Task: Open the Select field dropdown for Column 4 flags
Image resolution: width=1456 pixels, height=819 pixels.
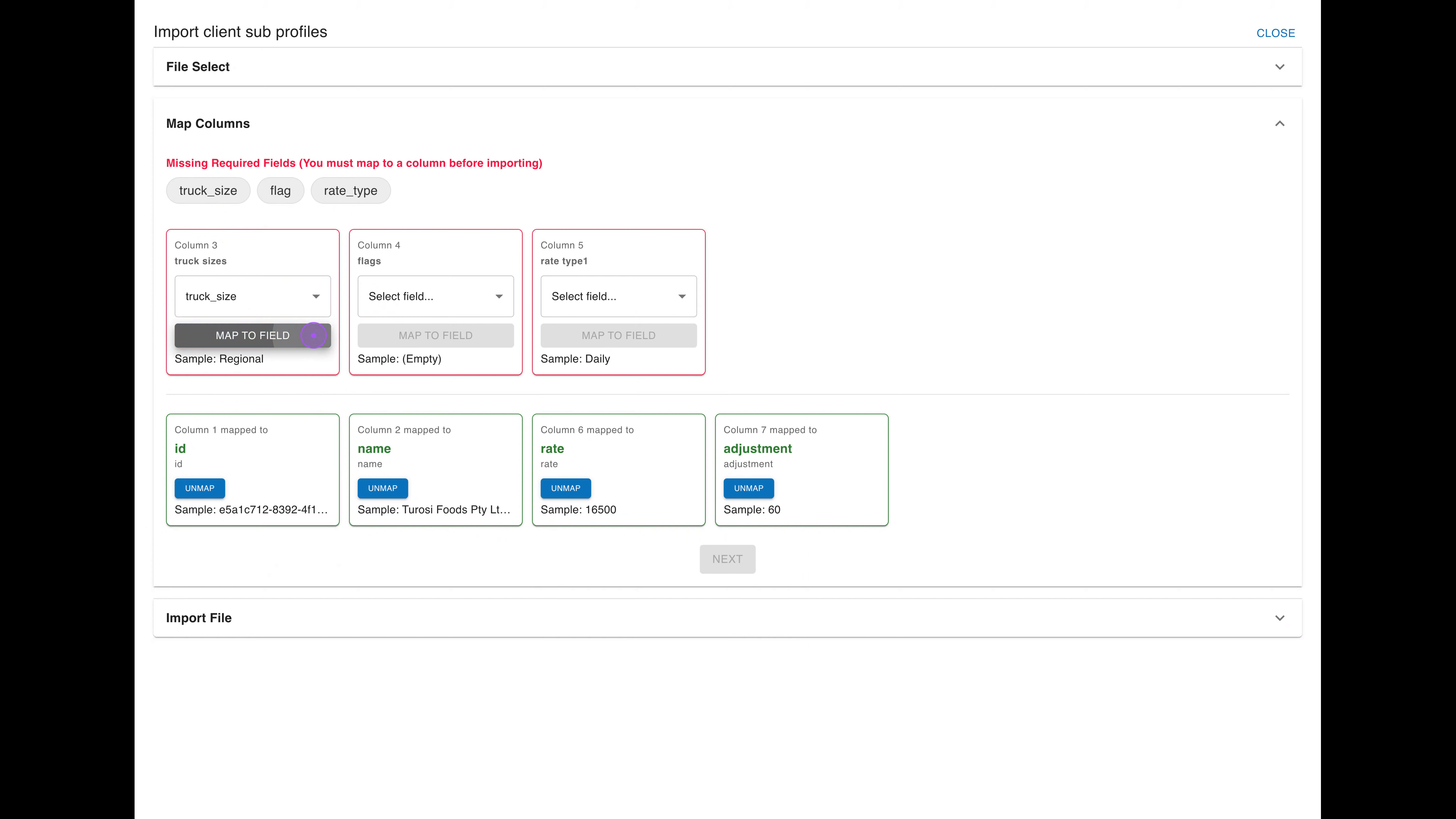Action: (x=436, y=296)
